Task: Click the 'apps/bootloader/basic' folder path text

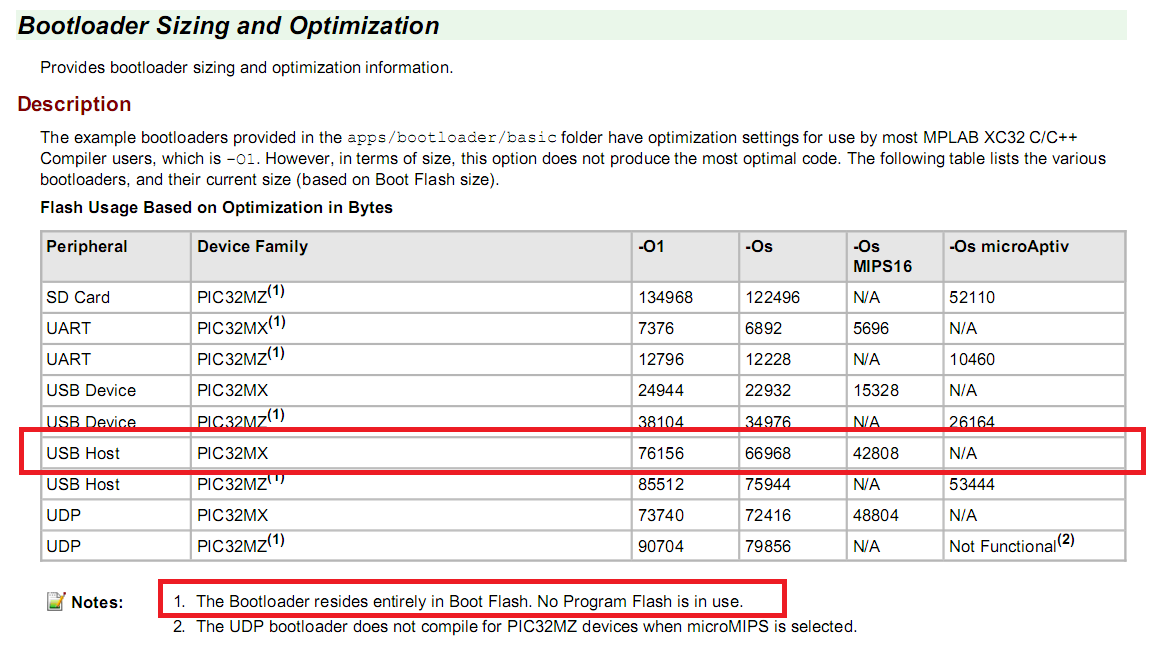Action: [451, 138]
